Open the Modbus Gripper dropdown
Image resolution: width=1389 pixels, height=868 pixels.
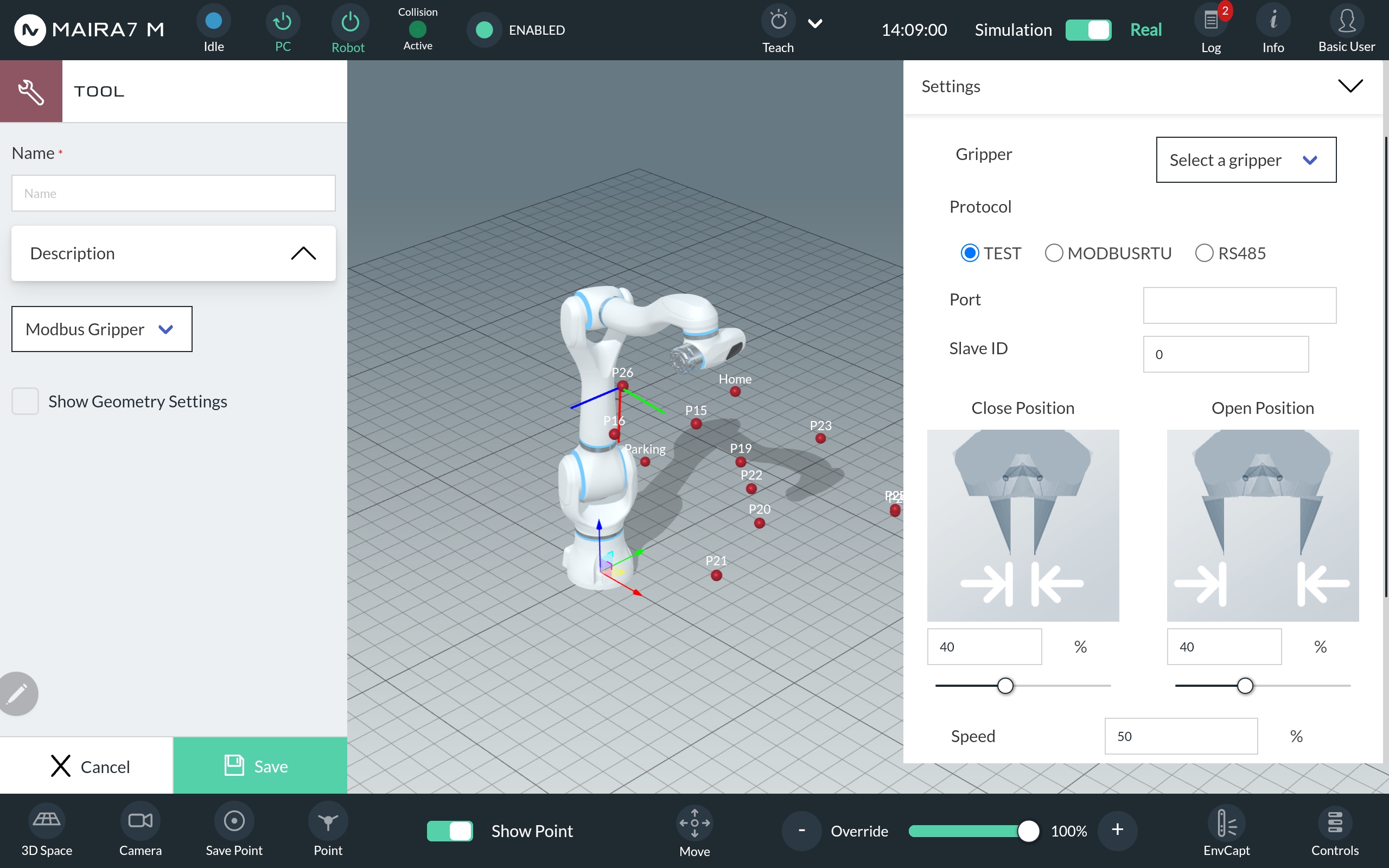point(102,329)
